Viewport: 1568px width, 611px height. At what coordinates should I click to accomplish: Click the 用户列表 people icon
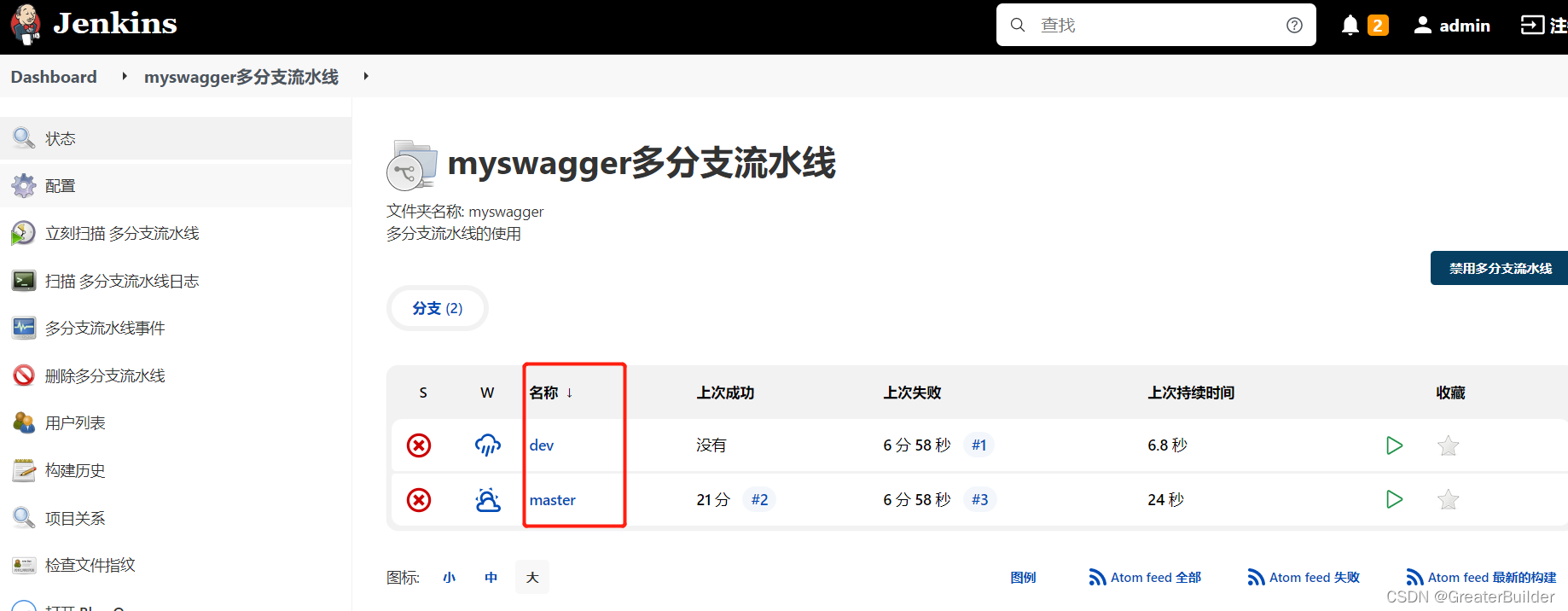tap(24, 422)
